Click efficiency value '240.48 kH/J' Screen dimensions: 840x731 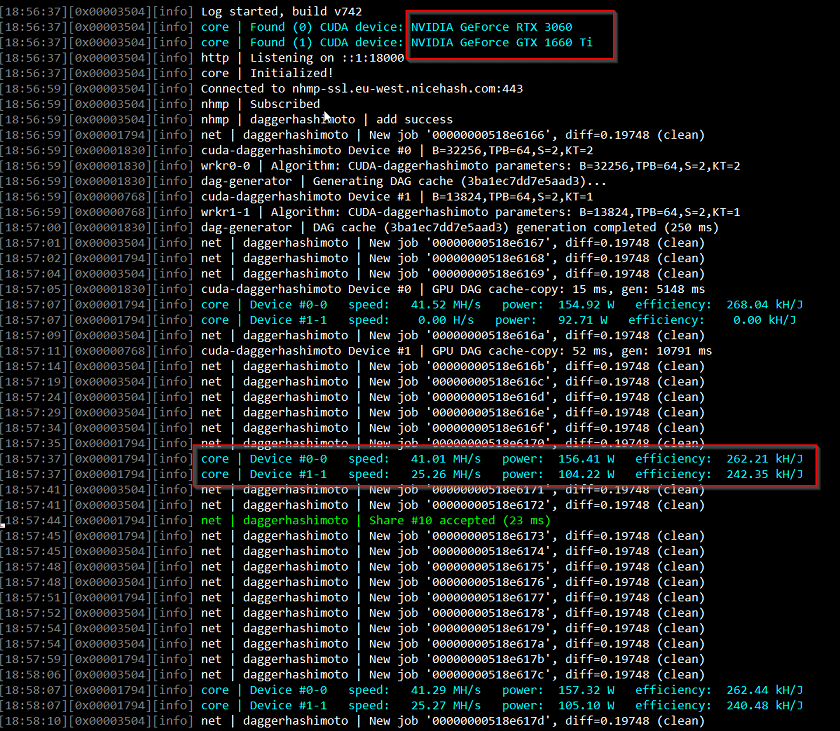pyautogui.click(x=764, y=706)
